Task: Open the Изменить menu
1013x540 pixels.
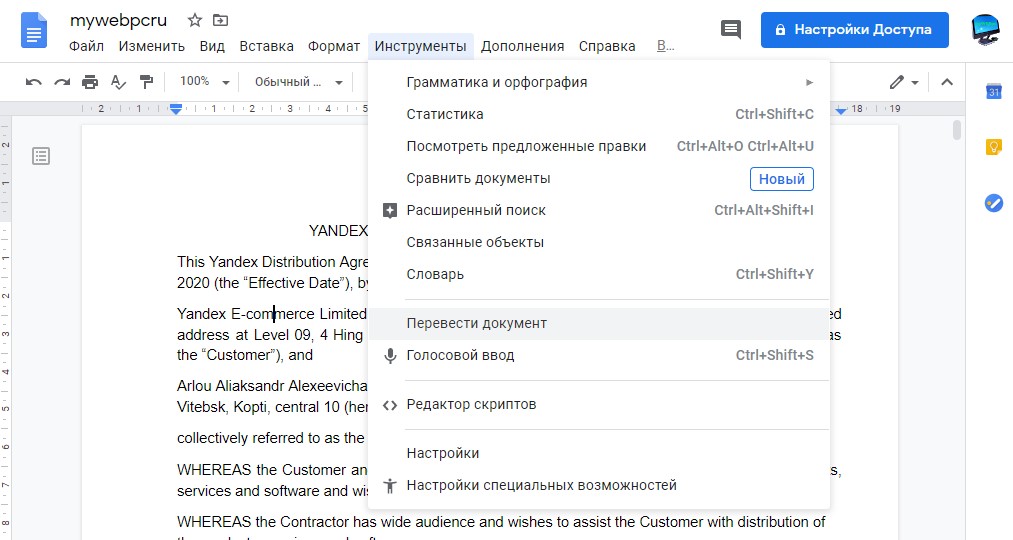Action: pos(152,47)
